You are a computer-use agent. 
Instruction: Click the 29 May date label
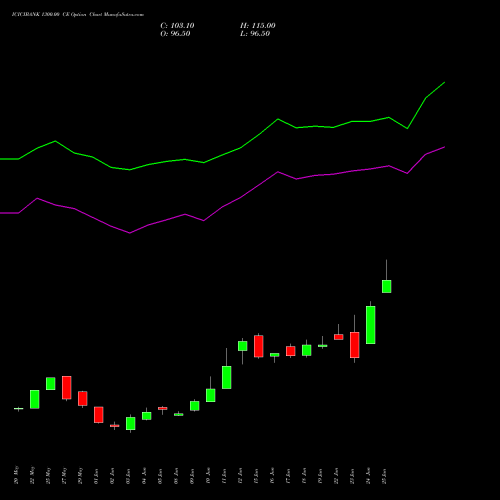[81, 475]
